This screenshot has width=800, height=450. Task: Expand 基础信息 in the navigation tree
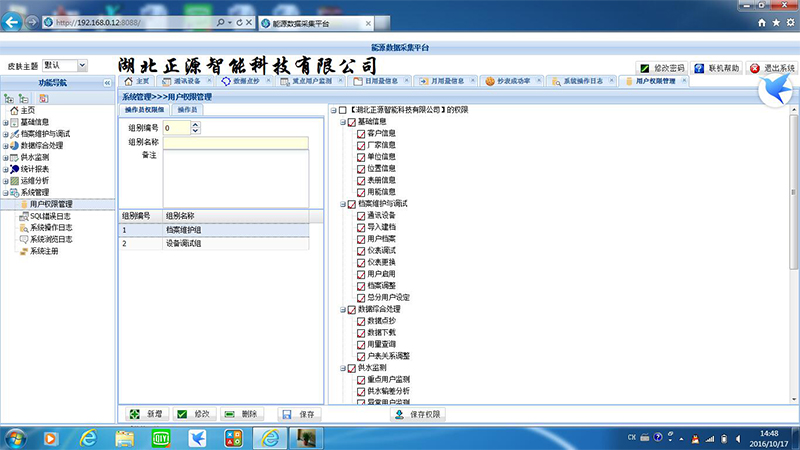point(6,122)
